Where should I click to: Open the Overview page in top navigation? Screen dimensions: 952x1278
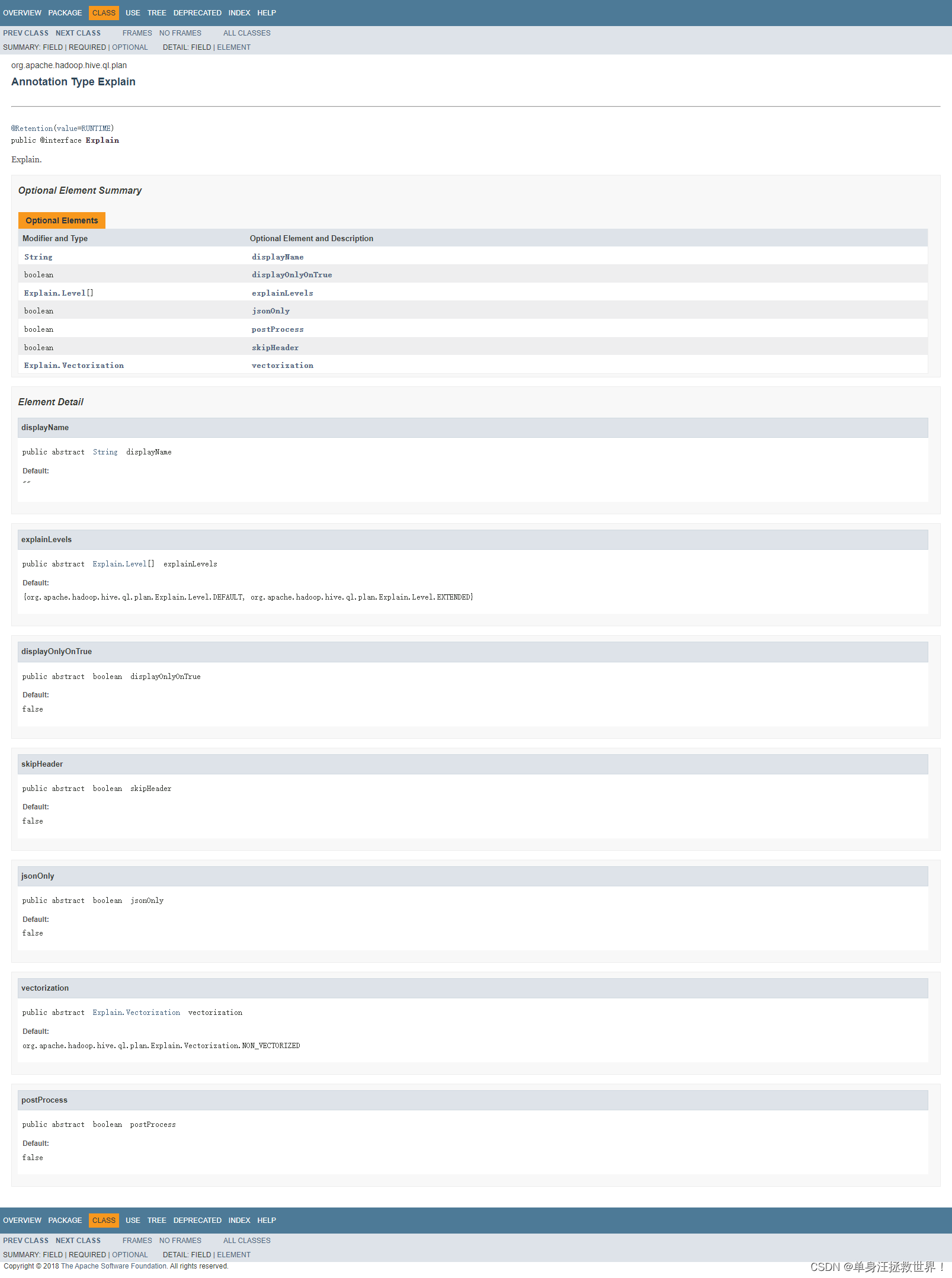click(x=22, y=13)
